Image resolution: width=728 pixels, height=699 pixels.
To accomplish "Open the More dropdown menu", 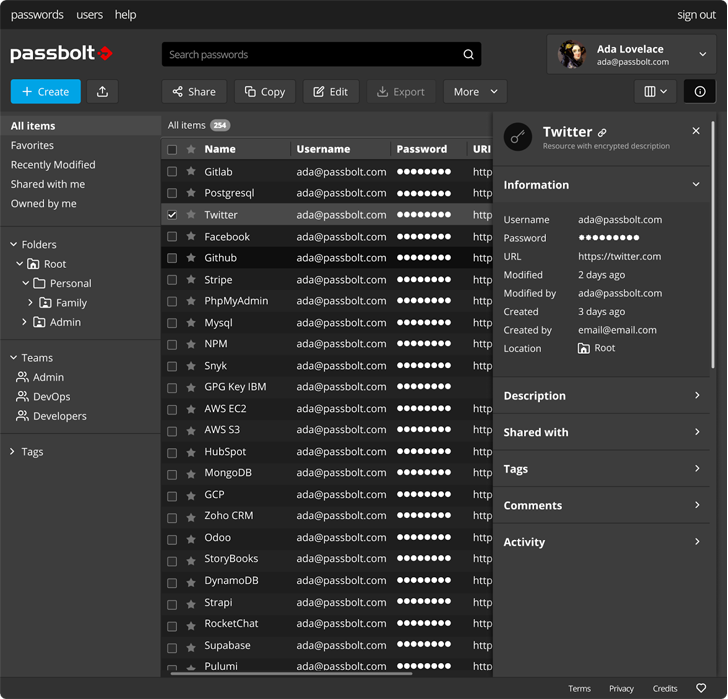I will click(475, 92).
